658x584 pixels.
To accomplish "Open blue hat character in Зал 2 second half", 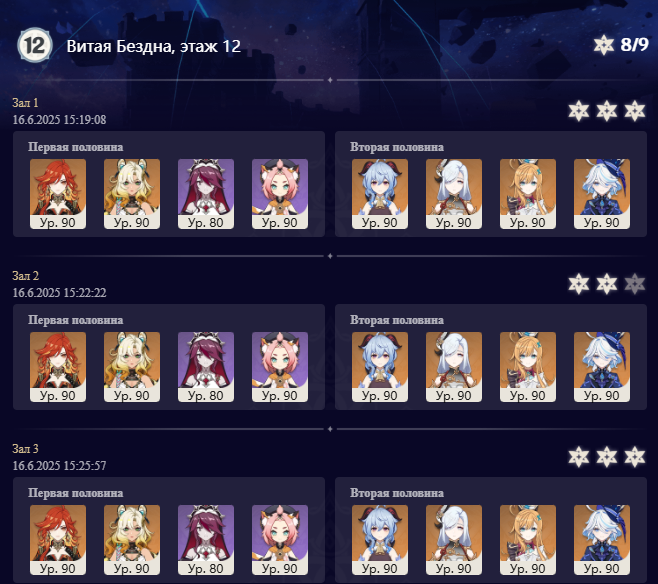I will [x=602, y=367].
